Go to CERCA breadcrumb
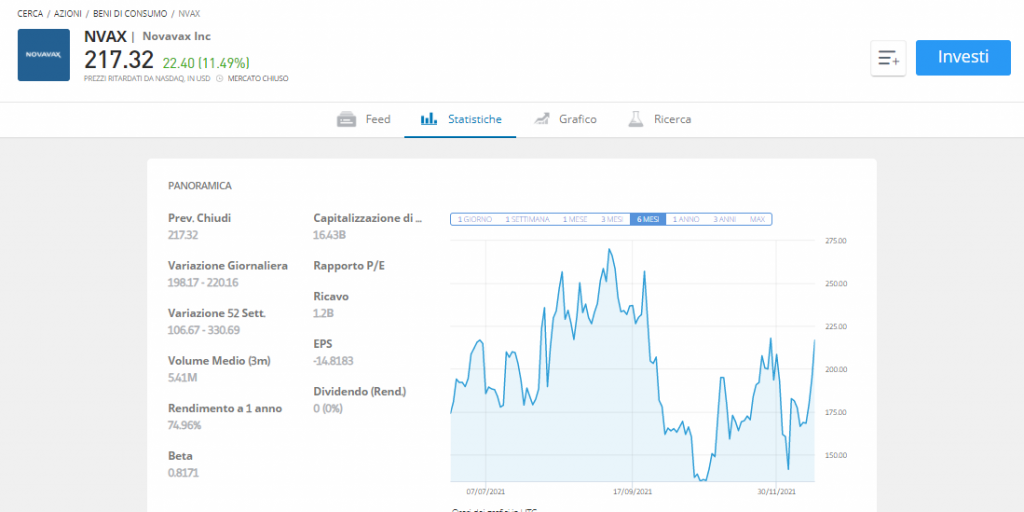 coord(30,13)
